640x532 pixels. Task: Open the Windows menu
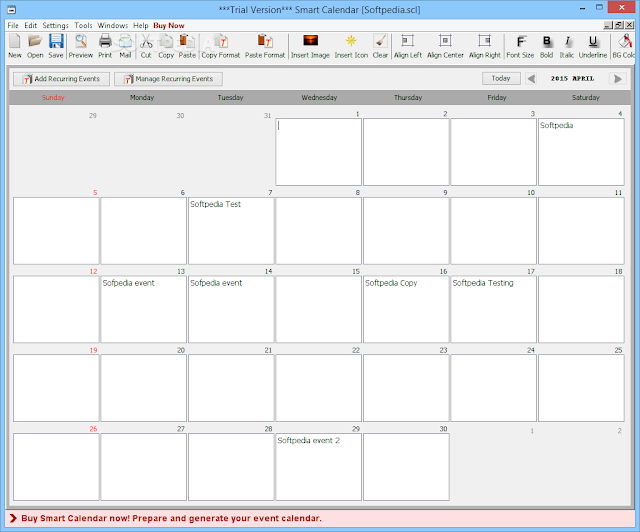[113, 25]
